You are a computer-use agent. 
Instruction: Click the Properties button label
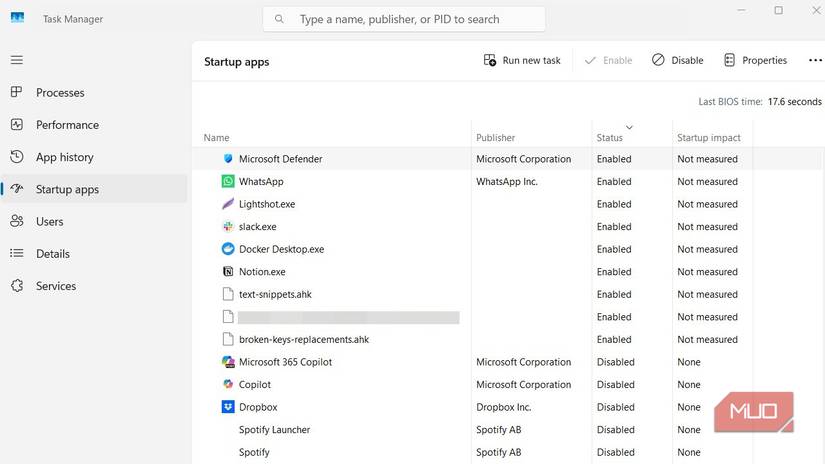point(764,60)
